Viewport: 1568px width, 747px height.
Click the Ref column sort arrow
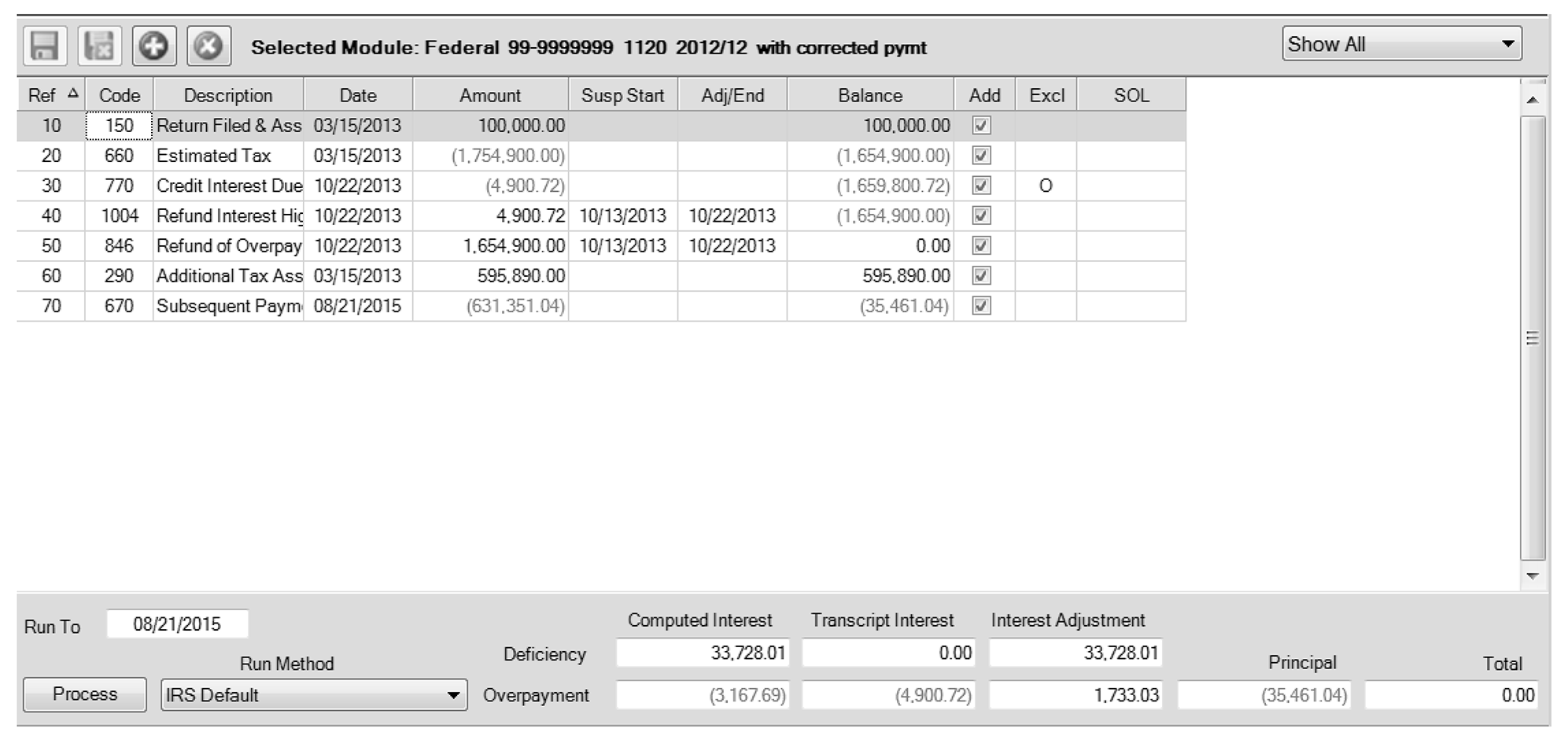[x=73, y=94]
